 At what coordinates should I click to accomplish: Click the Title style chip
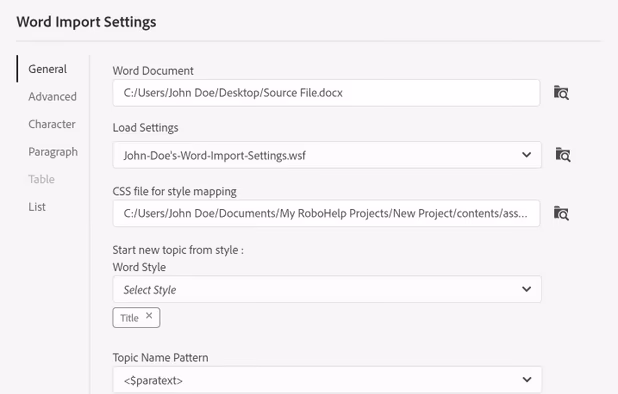[x=136, y=318]
